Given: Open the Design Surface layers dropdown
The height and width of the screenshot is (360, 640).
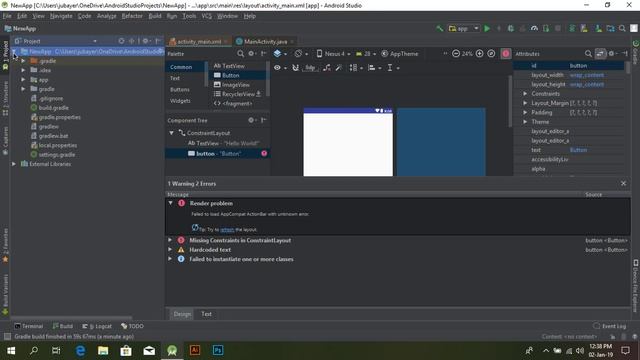Looking at the screenshot, I should tap(280, 54).
